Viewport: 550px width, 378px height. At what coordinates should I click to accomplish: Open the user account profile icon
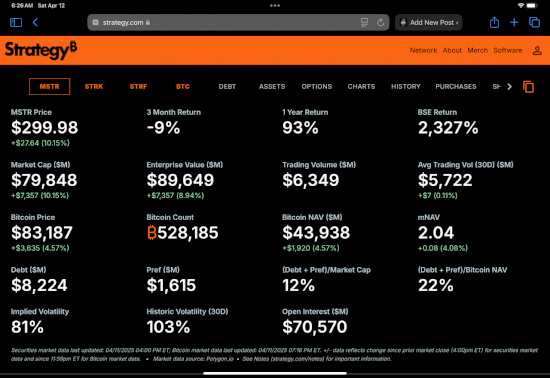(x=537, y=50)
